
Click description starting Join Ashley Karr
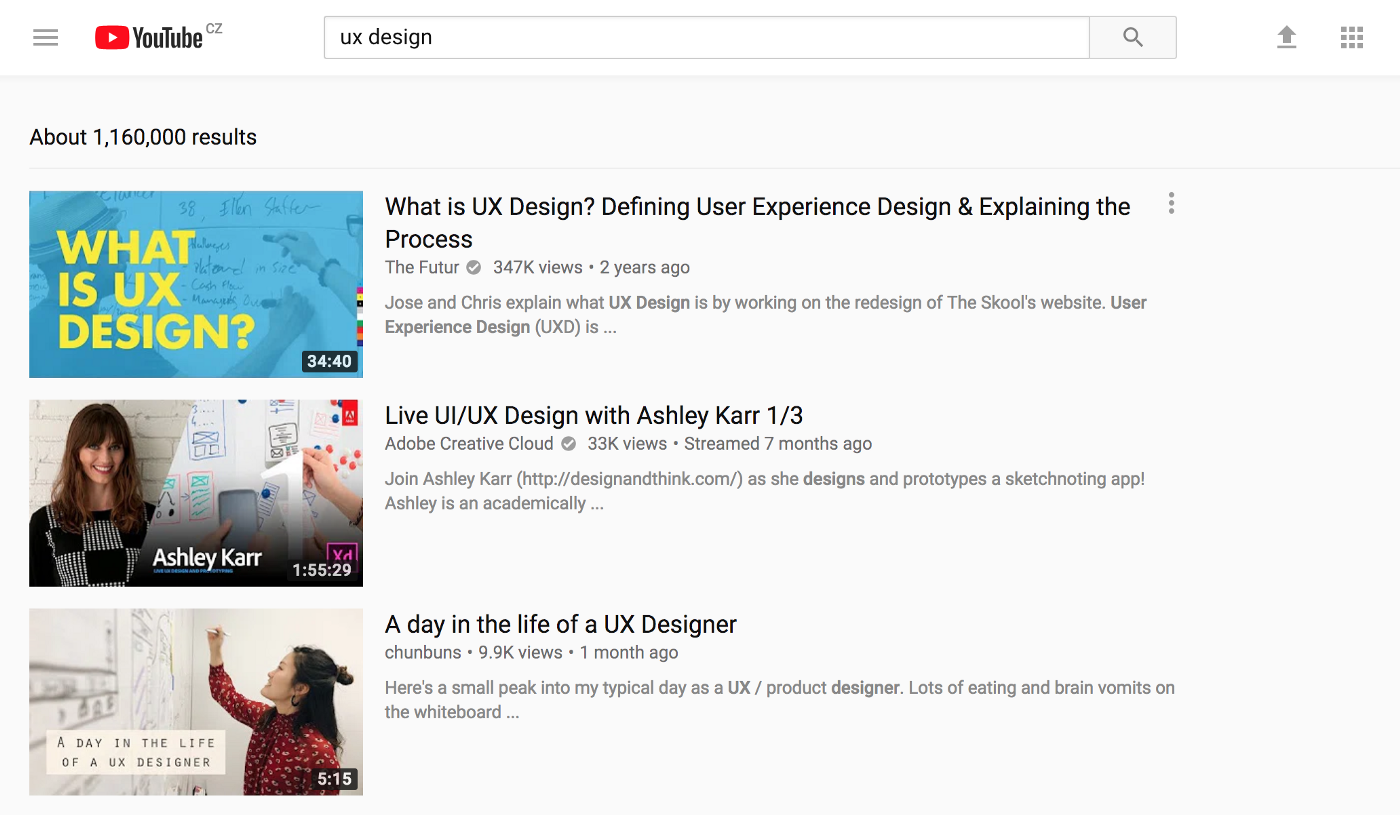tap(765, 491)
